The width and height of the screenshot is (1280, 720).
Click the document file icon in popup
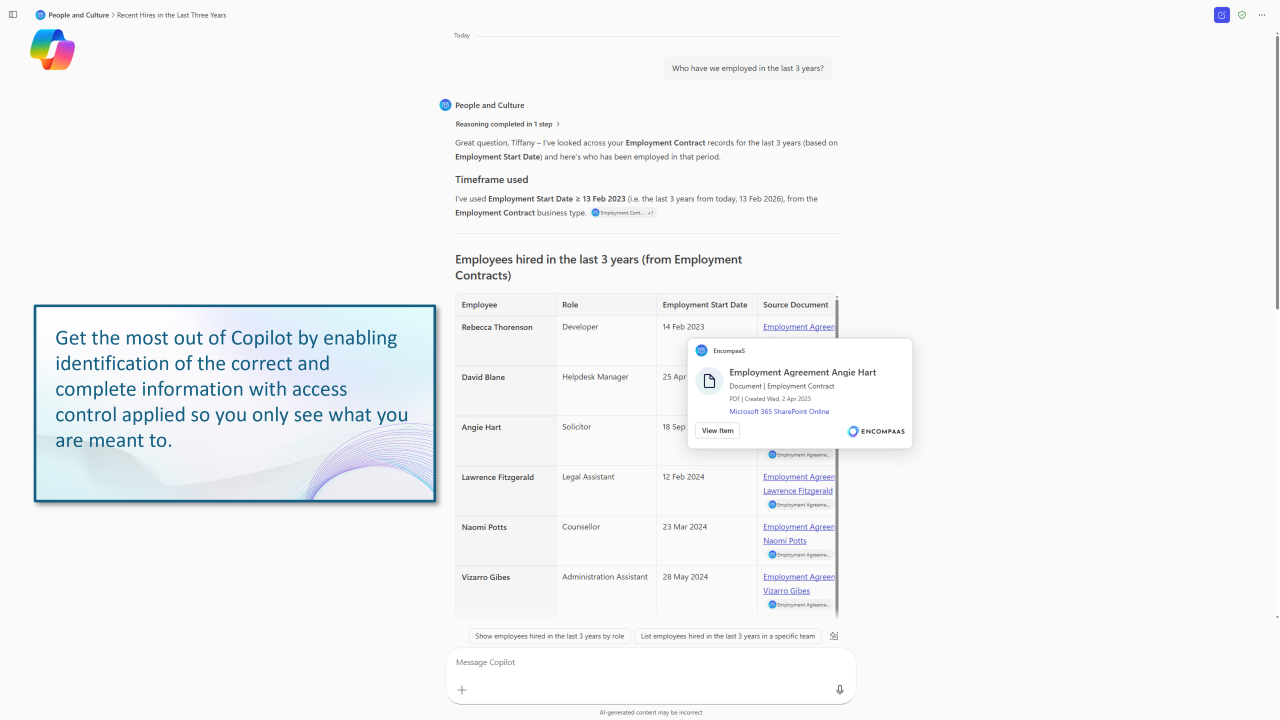tap(709, 381)
